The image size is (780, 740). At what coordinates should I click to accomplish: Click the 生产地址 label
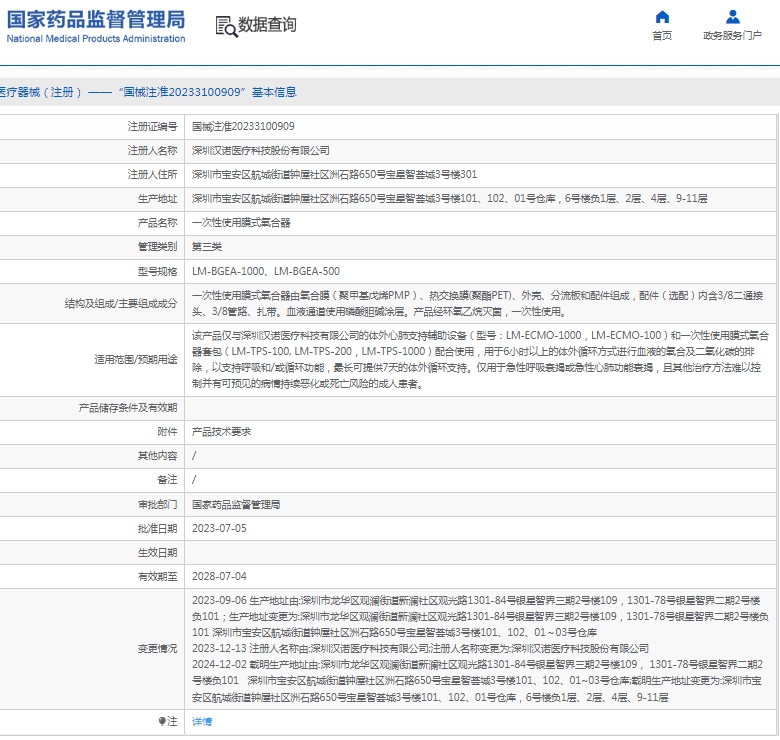(157, 198)
